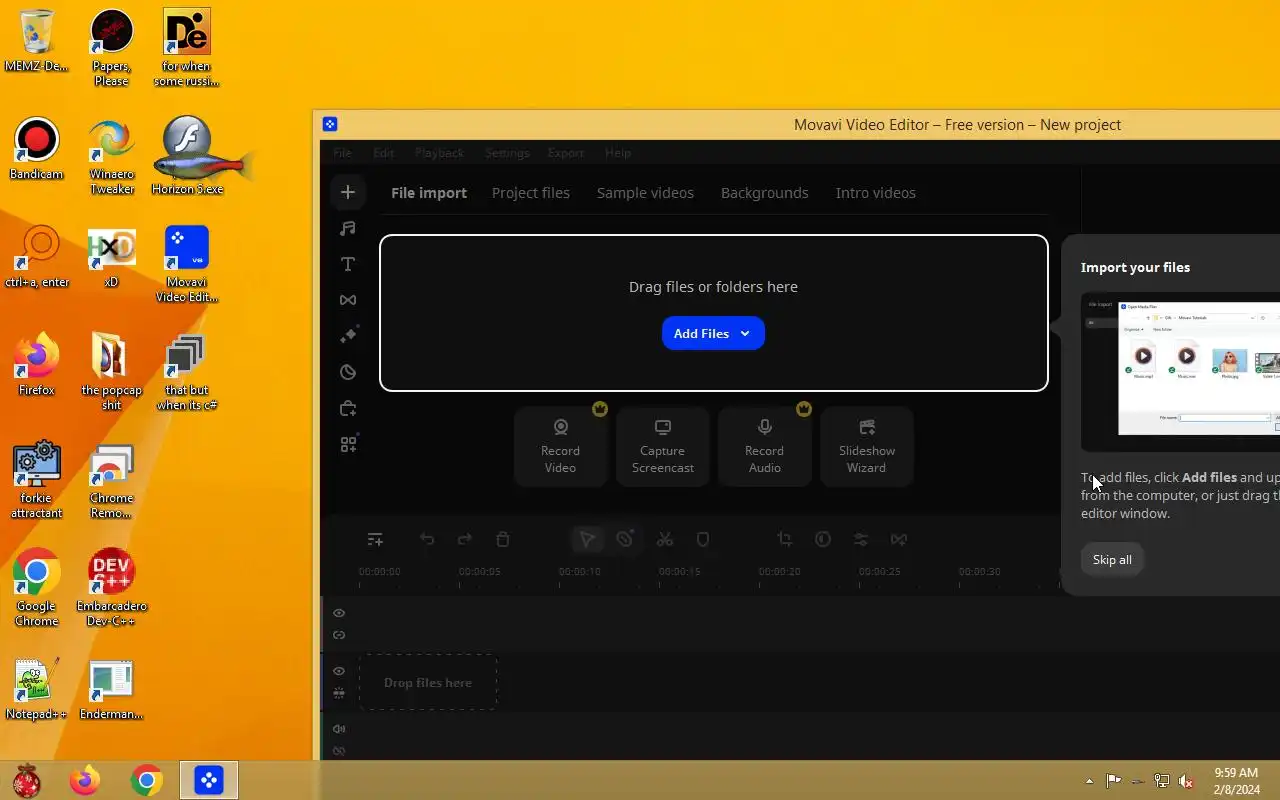Switch to the Intro videos tab
The width and height of the screenshot is (1280, 800).
tap(876, 193)
